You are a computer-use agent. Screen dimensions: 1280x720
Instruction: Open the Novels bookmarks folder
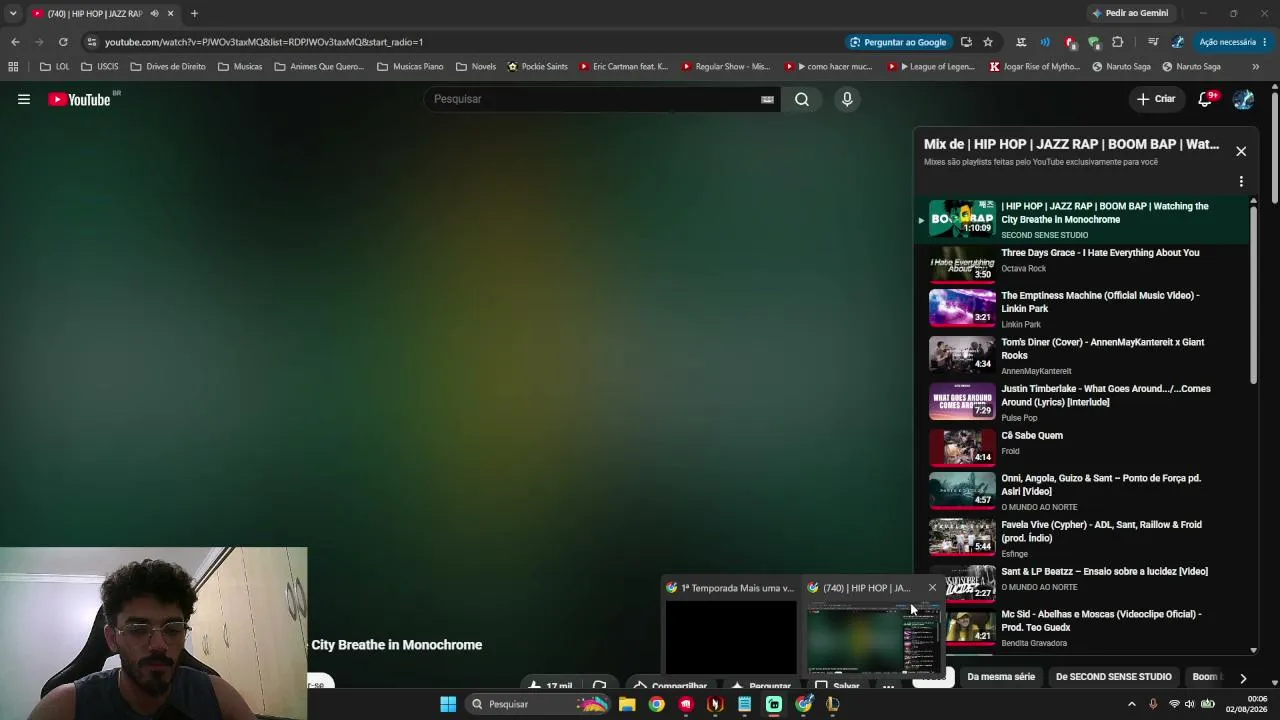(x=475, y=67)
